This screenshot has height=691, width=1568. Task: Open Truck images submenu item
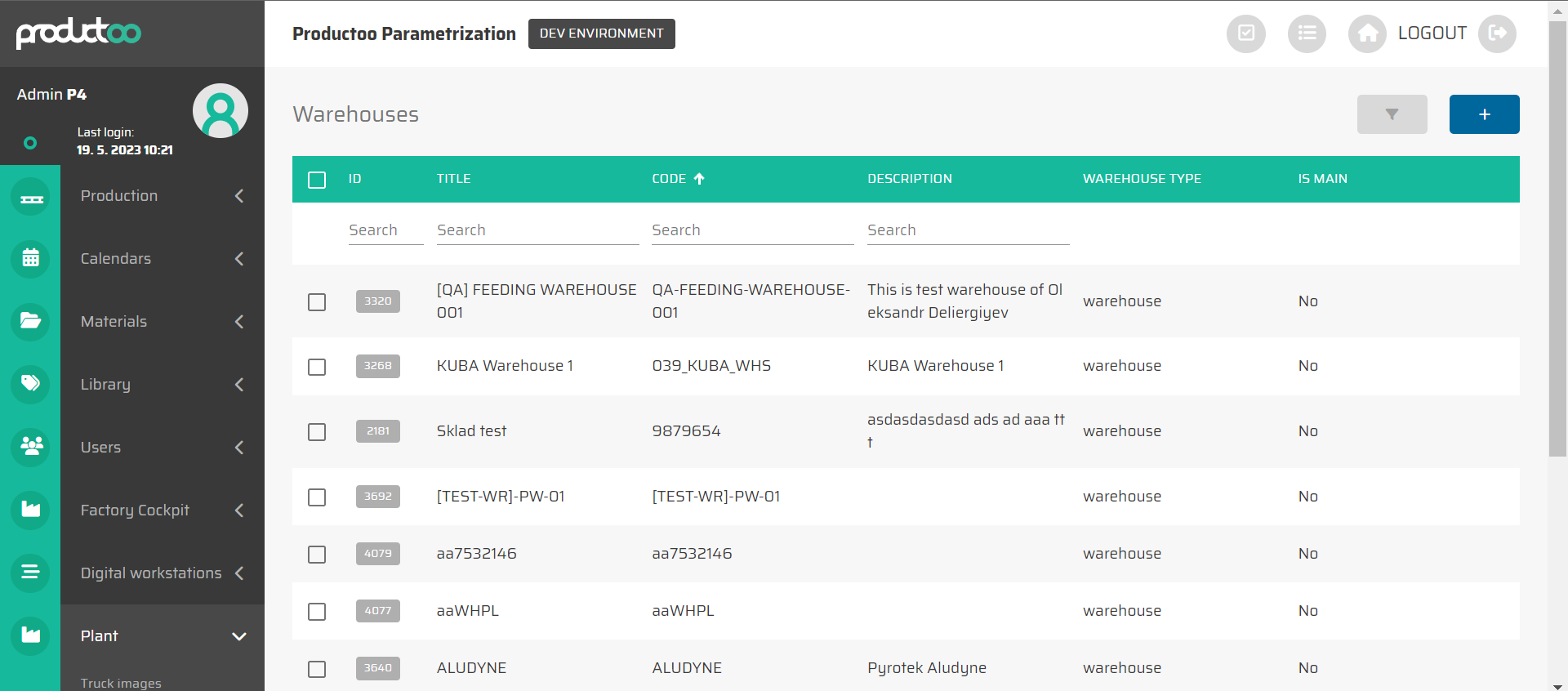(x=121, y=683)
